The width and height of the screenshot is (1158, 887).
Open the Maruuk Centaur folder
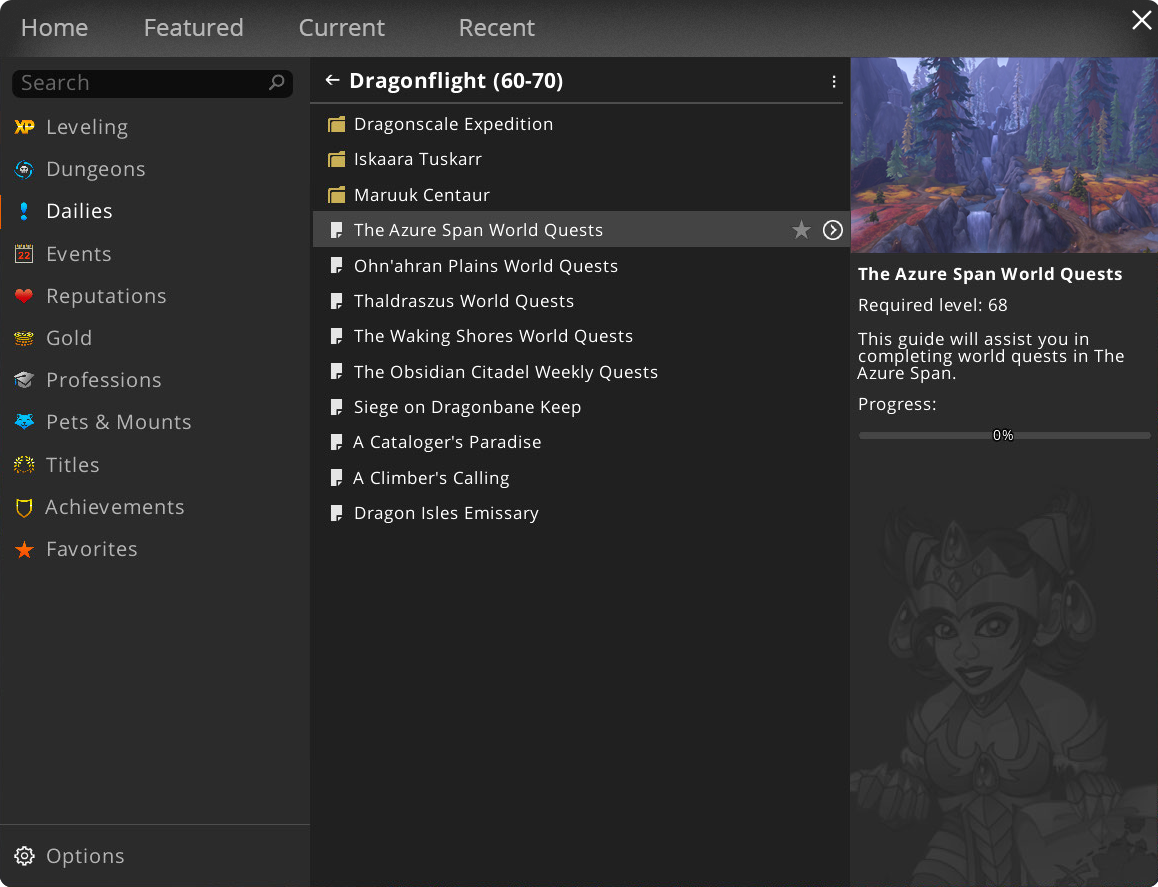(x=579, y=195)
